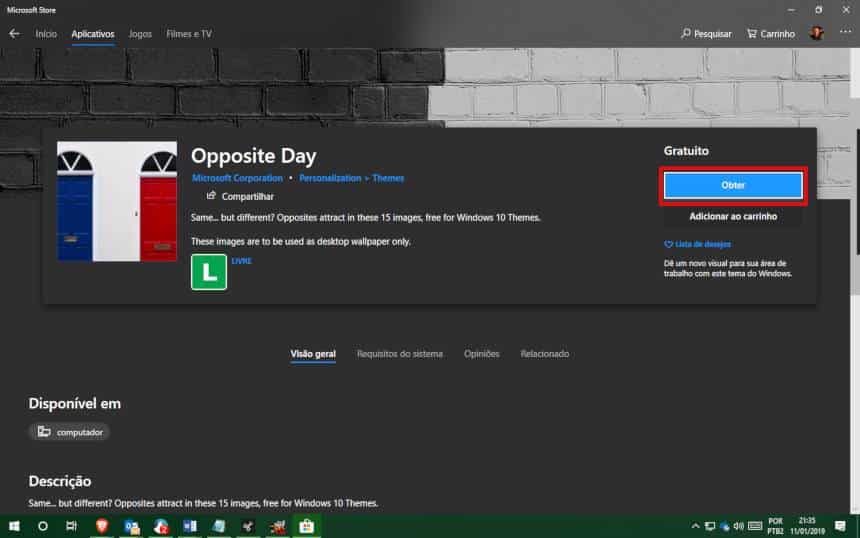Select the Aplicativos tab

tap(93, 34)
